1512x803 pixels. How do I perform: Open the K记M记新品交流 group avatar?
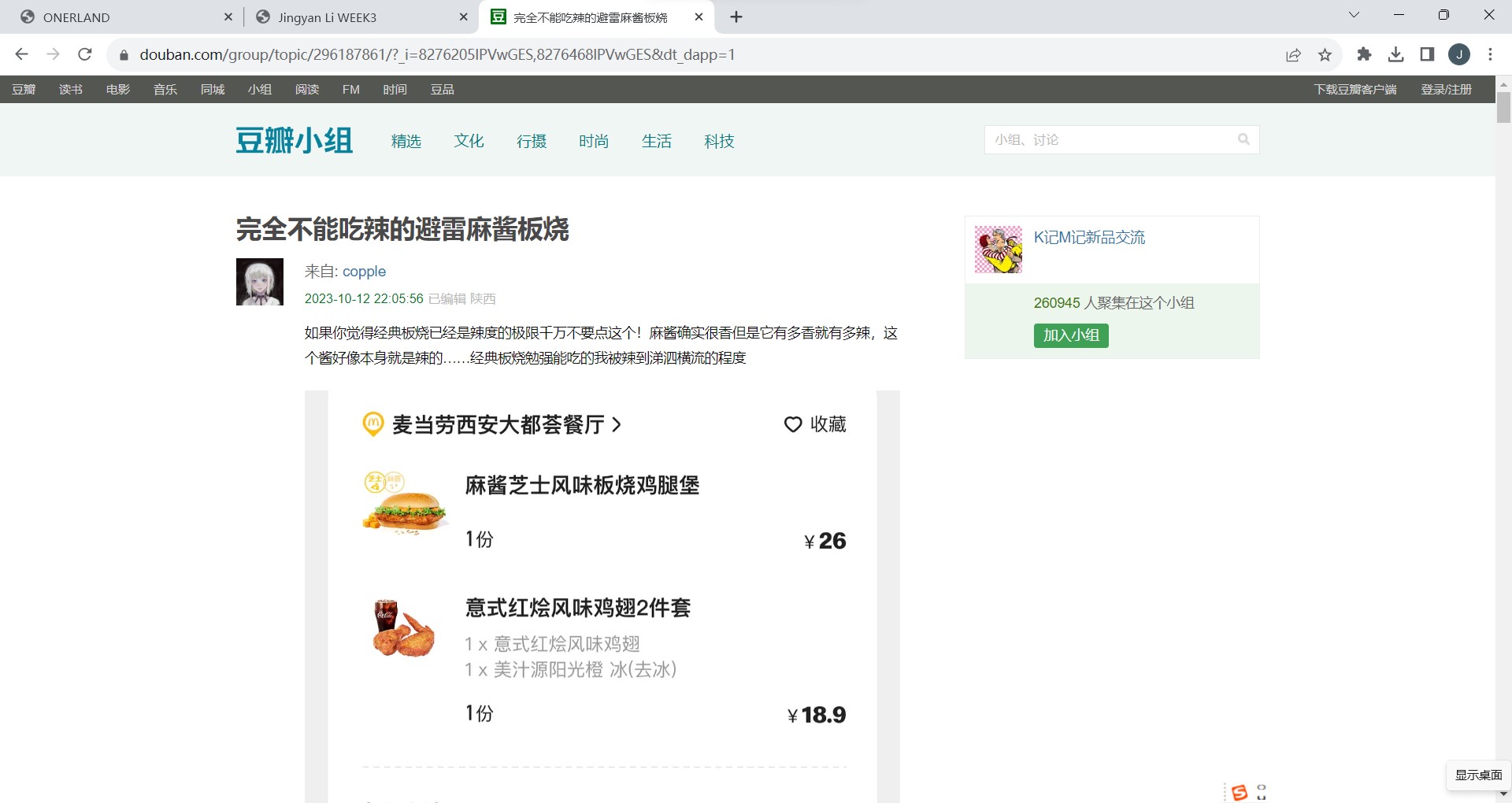(998, 250)
